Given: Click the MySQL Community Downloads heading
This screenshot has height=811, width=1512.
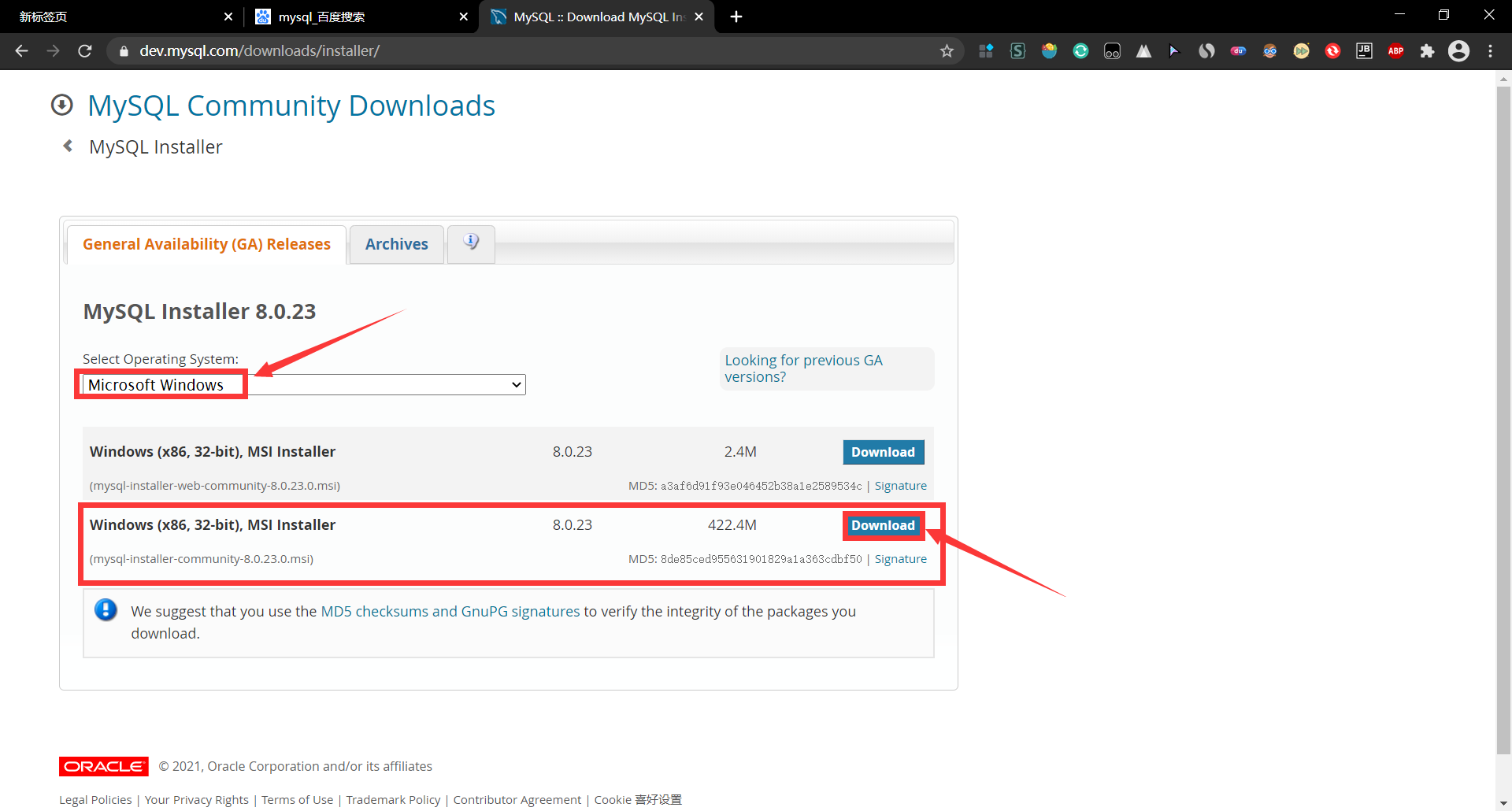Looking at the screenshot, I should coord(291,106).
